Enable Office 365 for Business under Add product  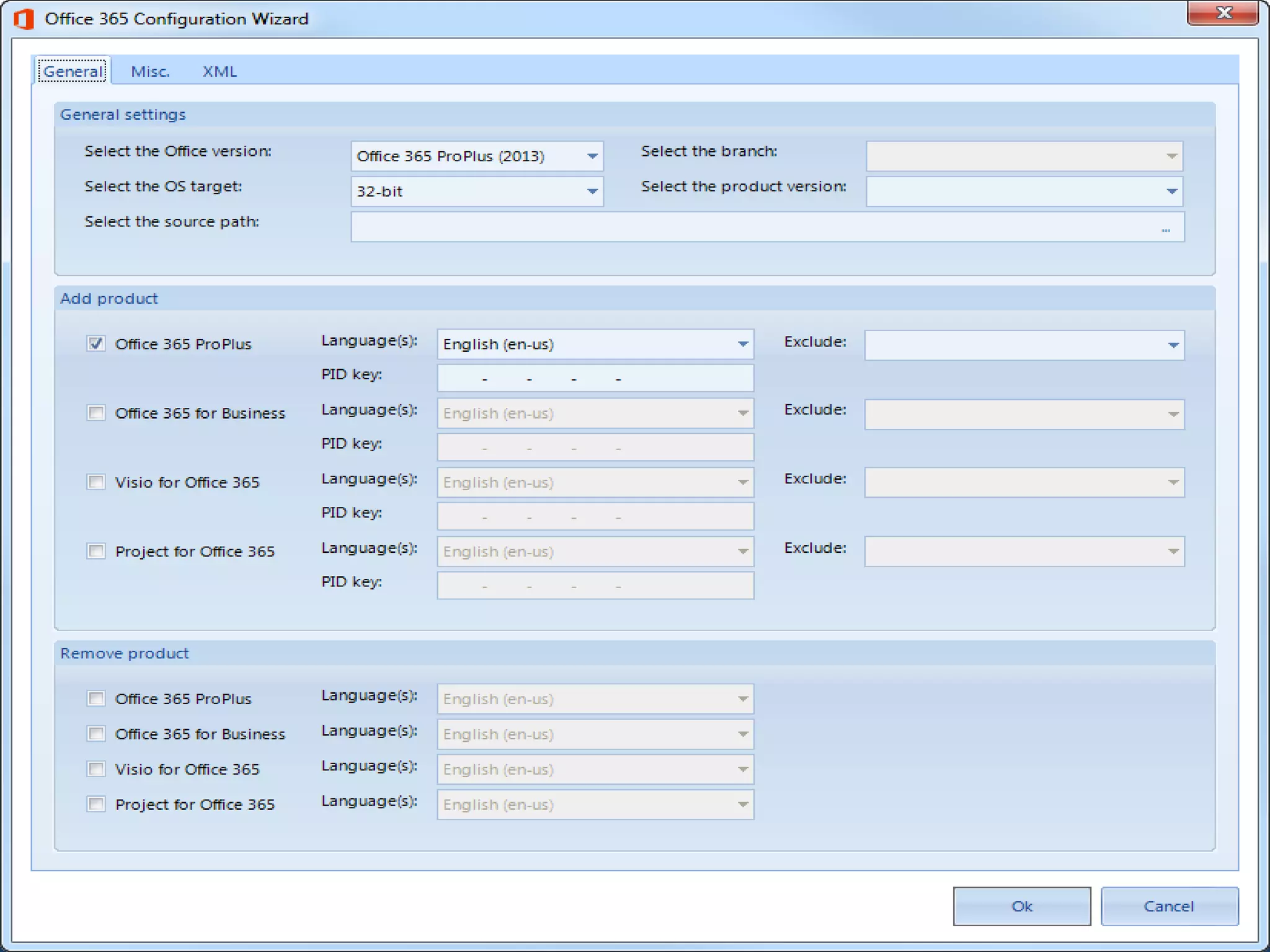96,413
